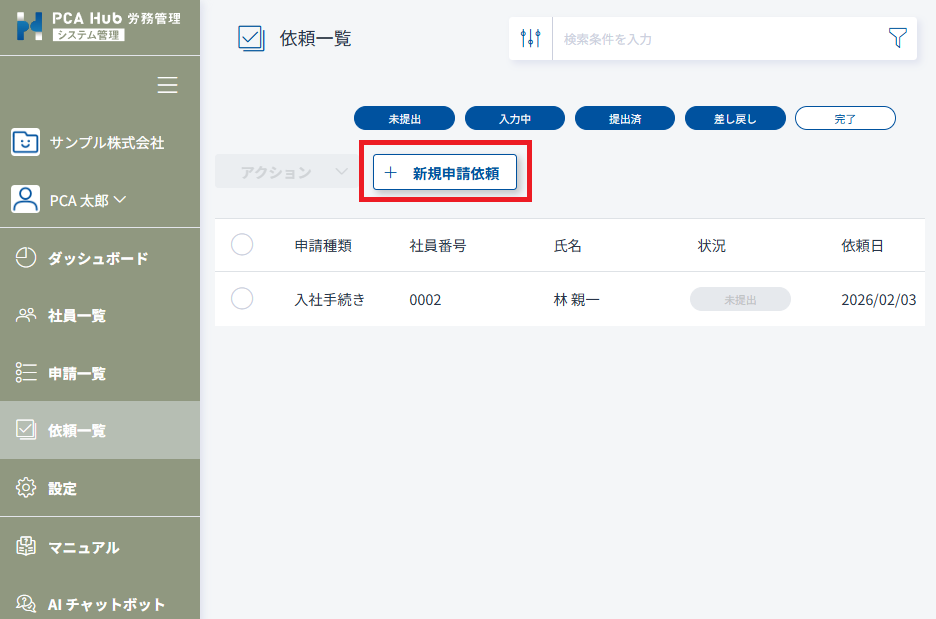Viewport: 936px width, 619px height.
Task: Toggle the 未提出 status filter pill
Action: click(404, 119)
